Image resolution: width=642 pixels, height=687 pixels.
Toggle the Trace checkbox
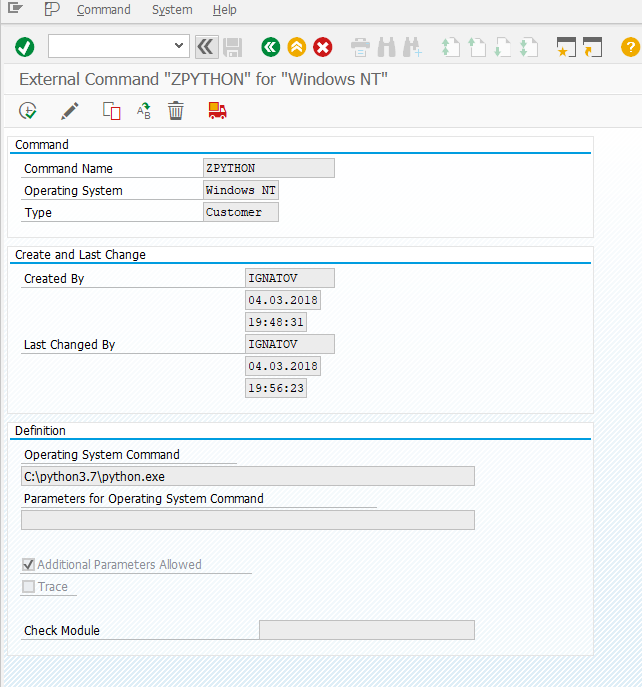[28, 586]
